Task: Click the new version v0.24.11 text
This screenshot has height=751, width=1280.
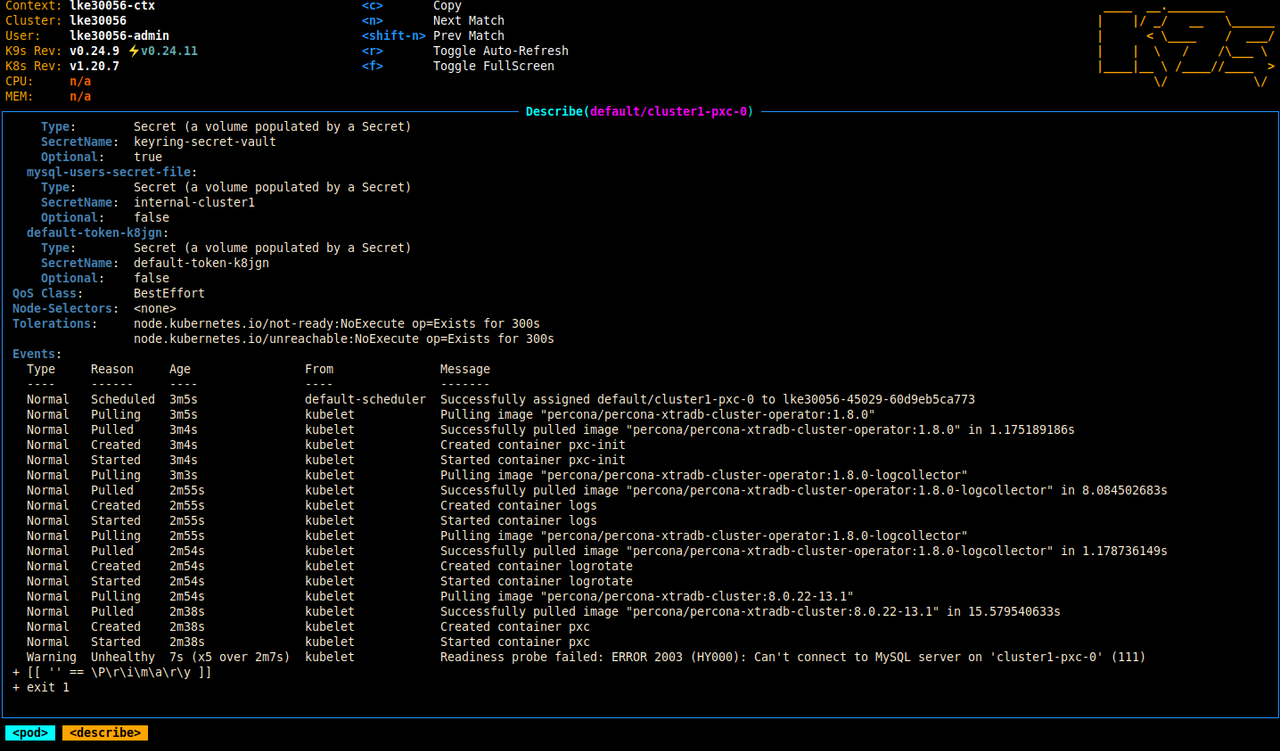Action: [x=169, y=51]
